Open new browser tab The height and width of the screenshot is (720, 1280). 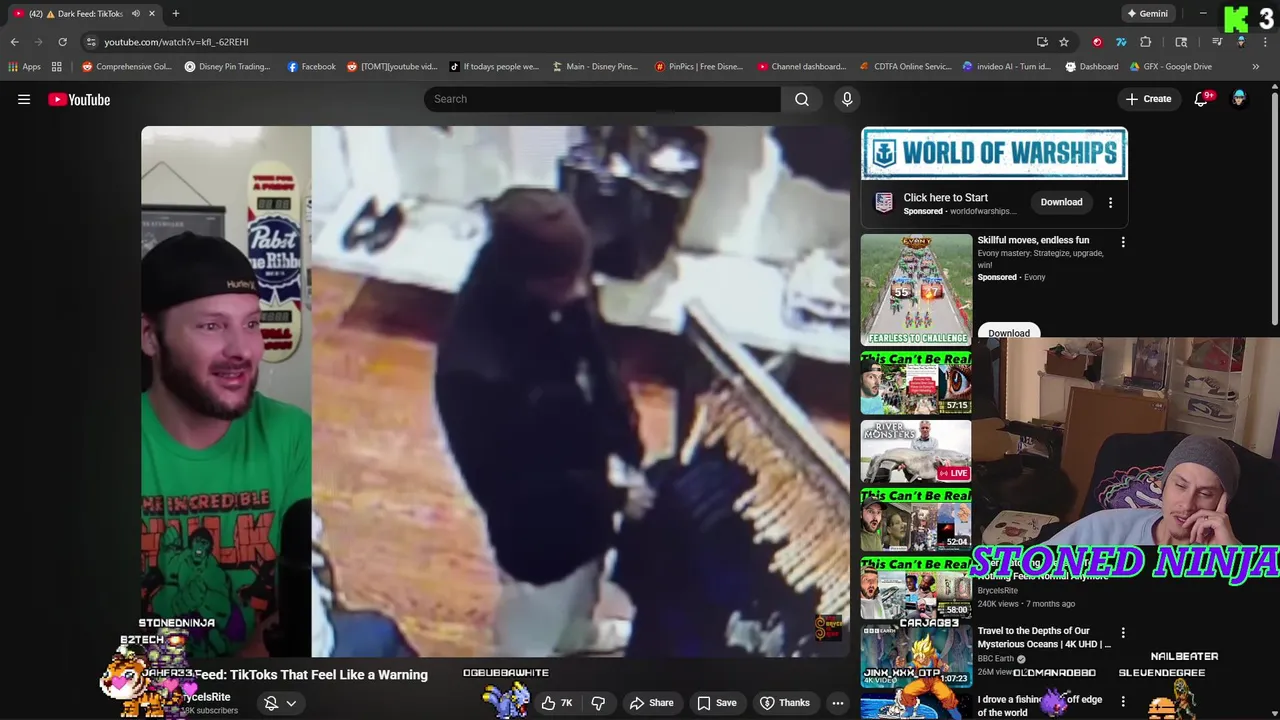tap(175, 13)
